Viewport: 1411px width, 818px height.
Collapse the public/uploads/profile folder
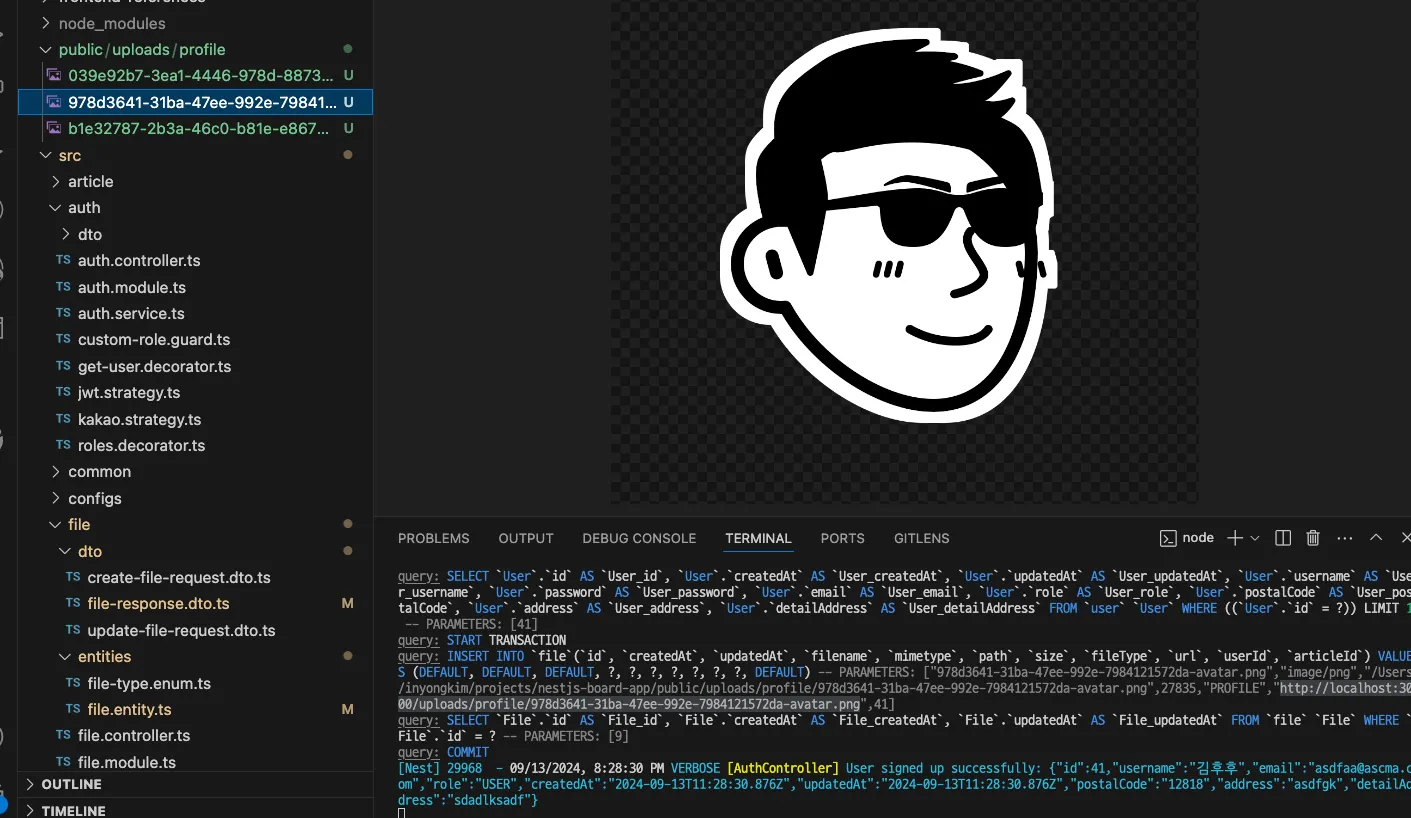tap(45, 50)
